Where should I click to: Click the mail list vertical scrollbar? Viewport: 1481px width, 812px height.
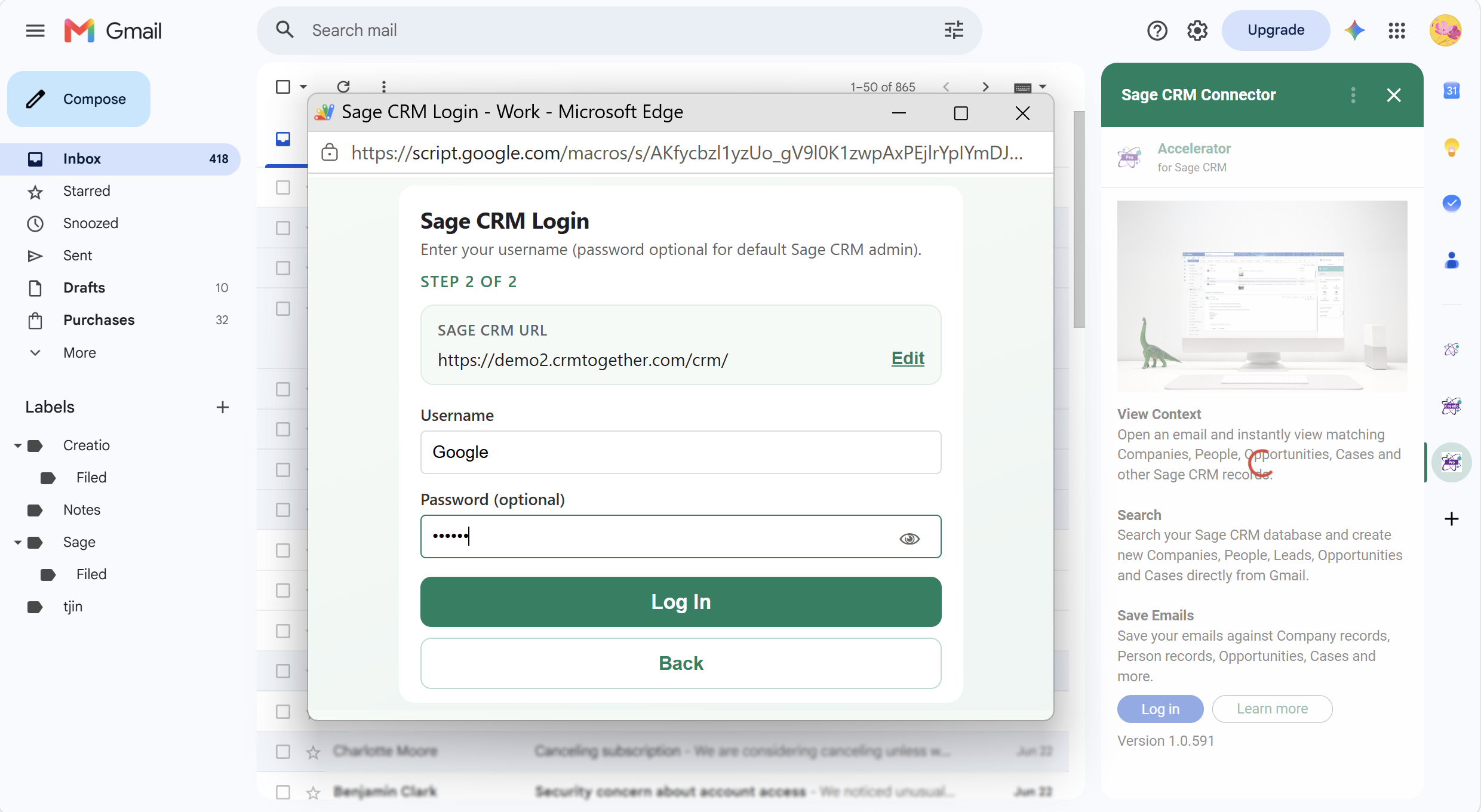pos(1079,219)
